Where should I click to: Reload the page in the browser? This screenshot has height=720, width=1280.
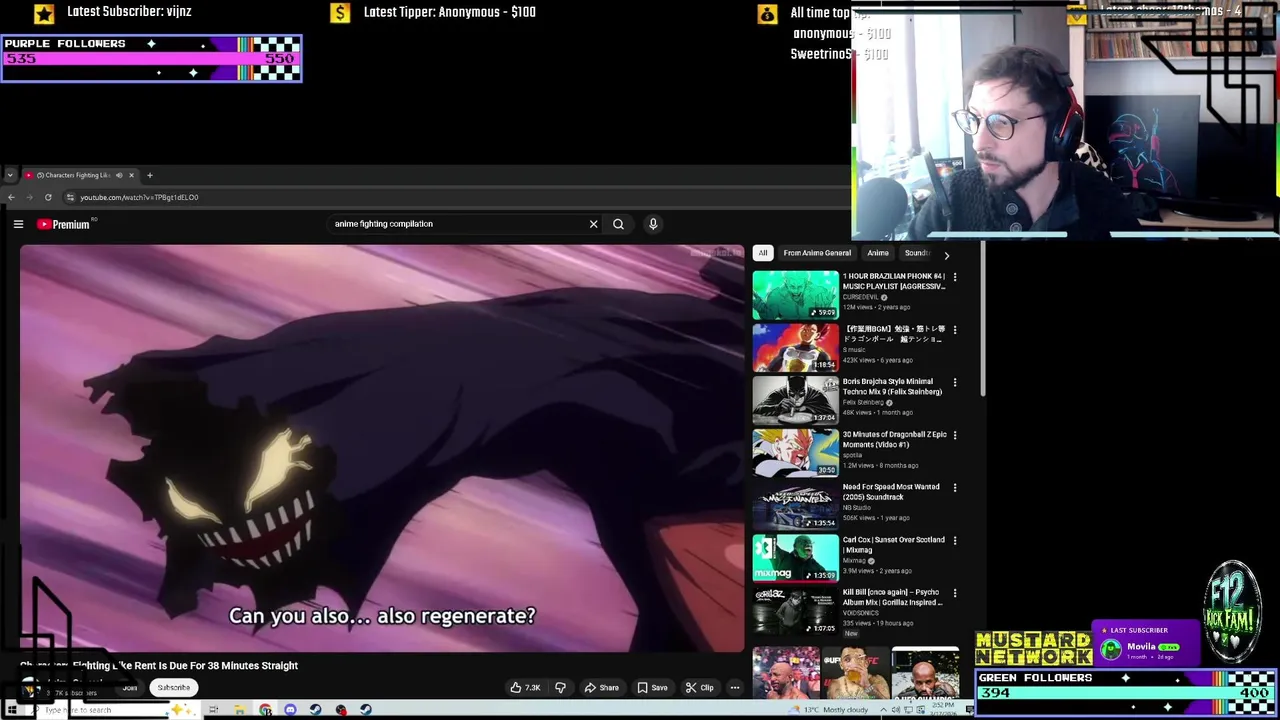tap(48, 197)
